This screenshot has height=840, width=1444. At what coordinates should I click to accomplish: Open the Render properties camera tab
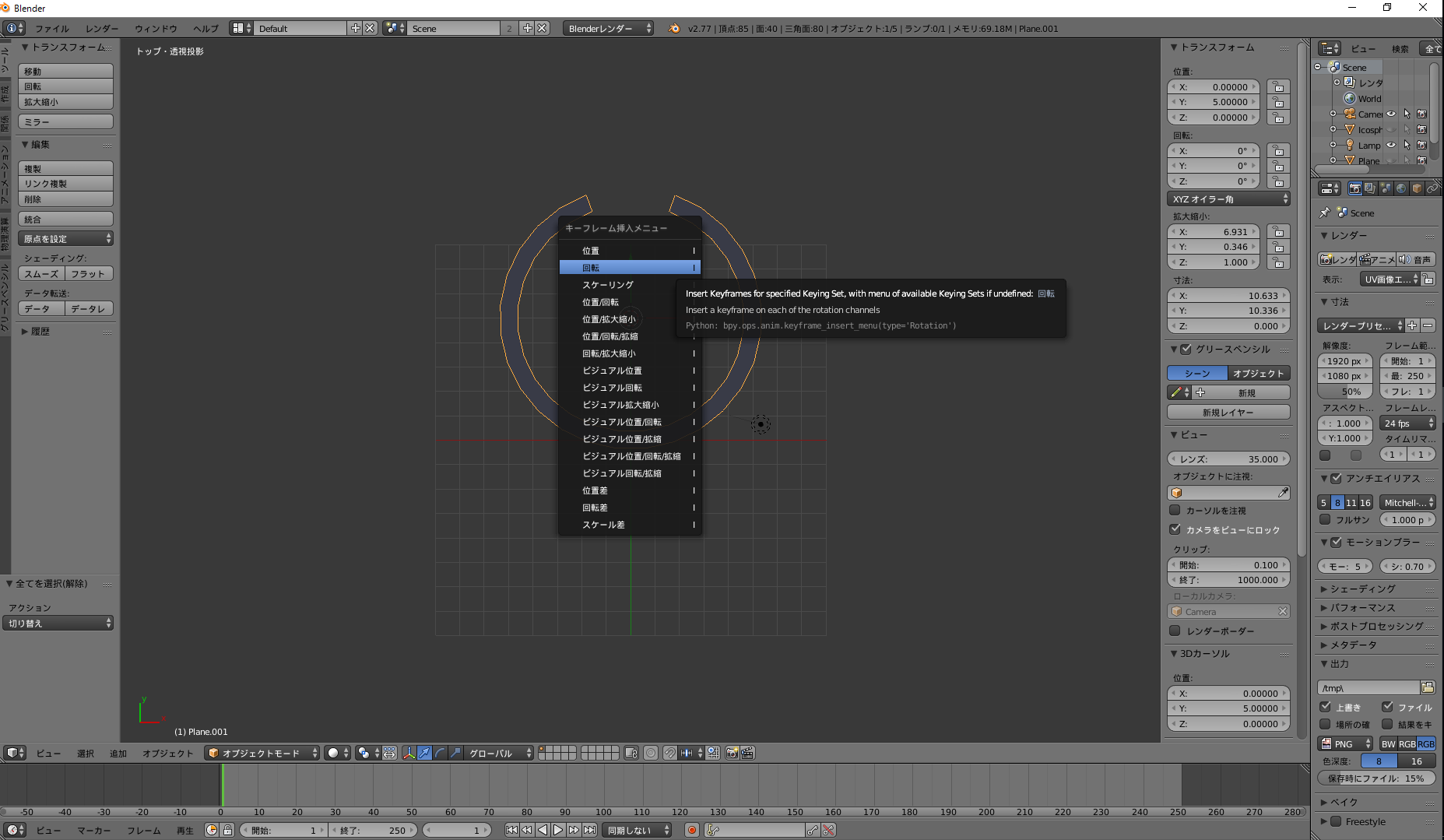(x=1355, y=188)
